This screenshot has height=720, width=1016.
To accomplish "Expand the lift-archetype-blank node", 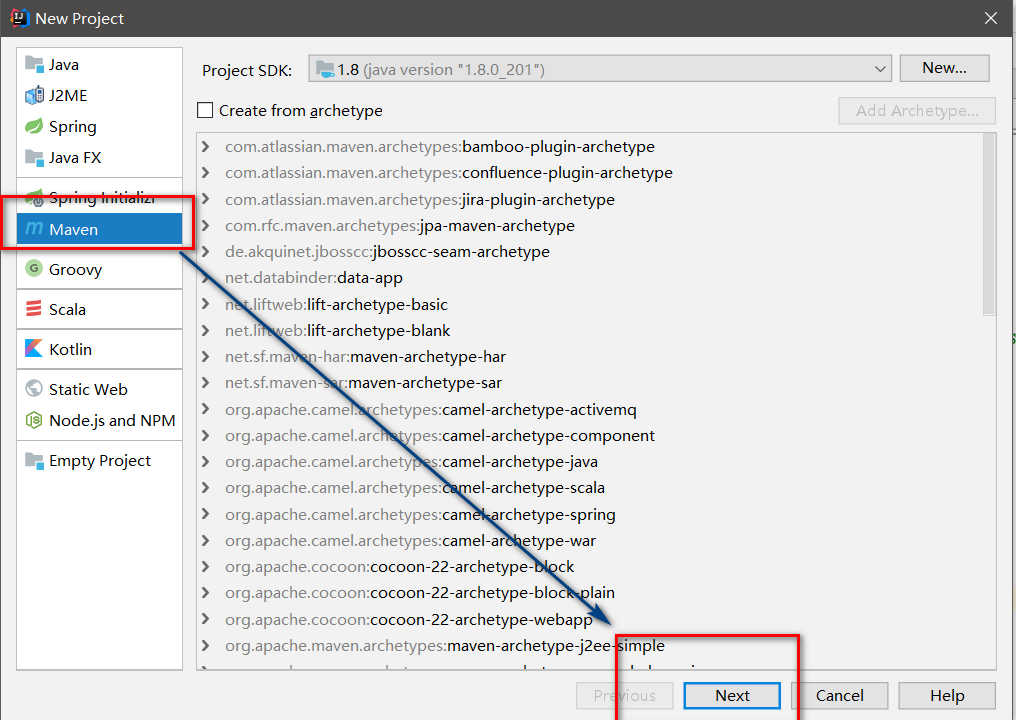I will coord(205,330).
